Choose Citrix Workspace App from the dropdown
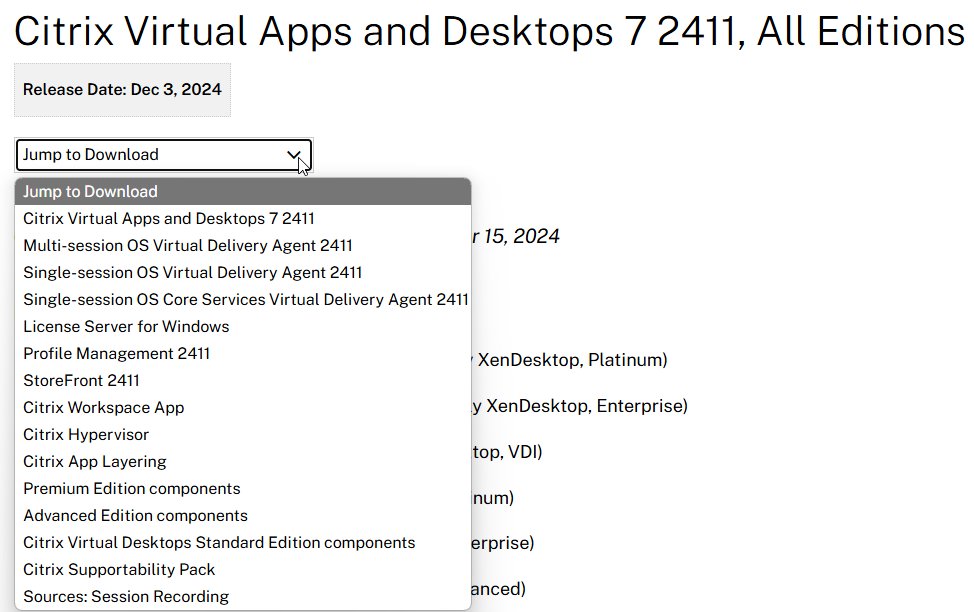Viewport: 974px width, 612px height. coord(103,407)
